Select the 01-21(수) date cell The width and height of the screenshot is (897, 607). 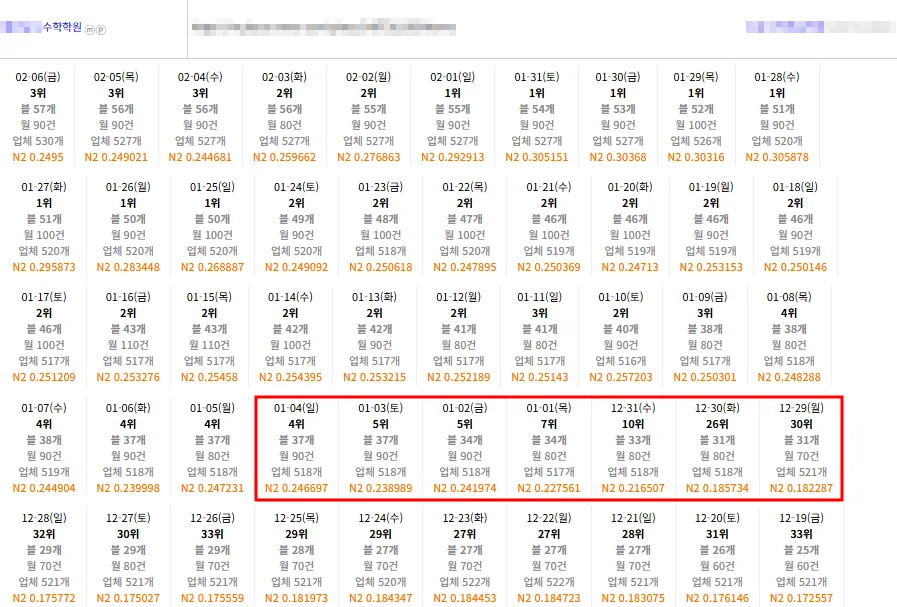pos(549,187)
